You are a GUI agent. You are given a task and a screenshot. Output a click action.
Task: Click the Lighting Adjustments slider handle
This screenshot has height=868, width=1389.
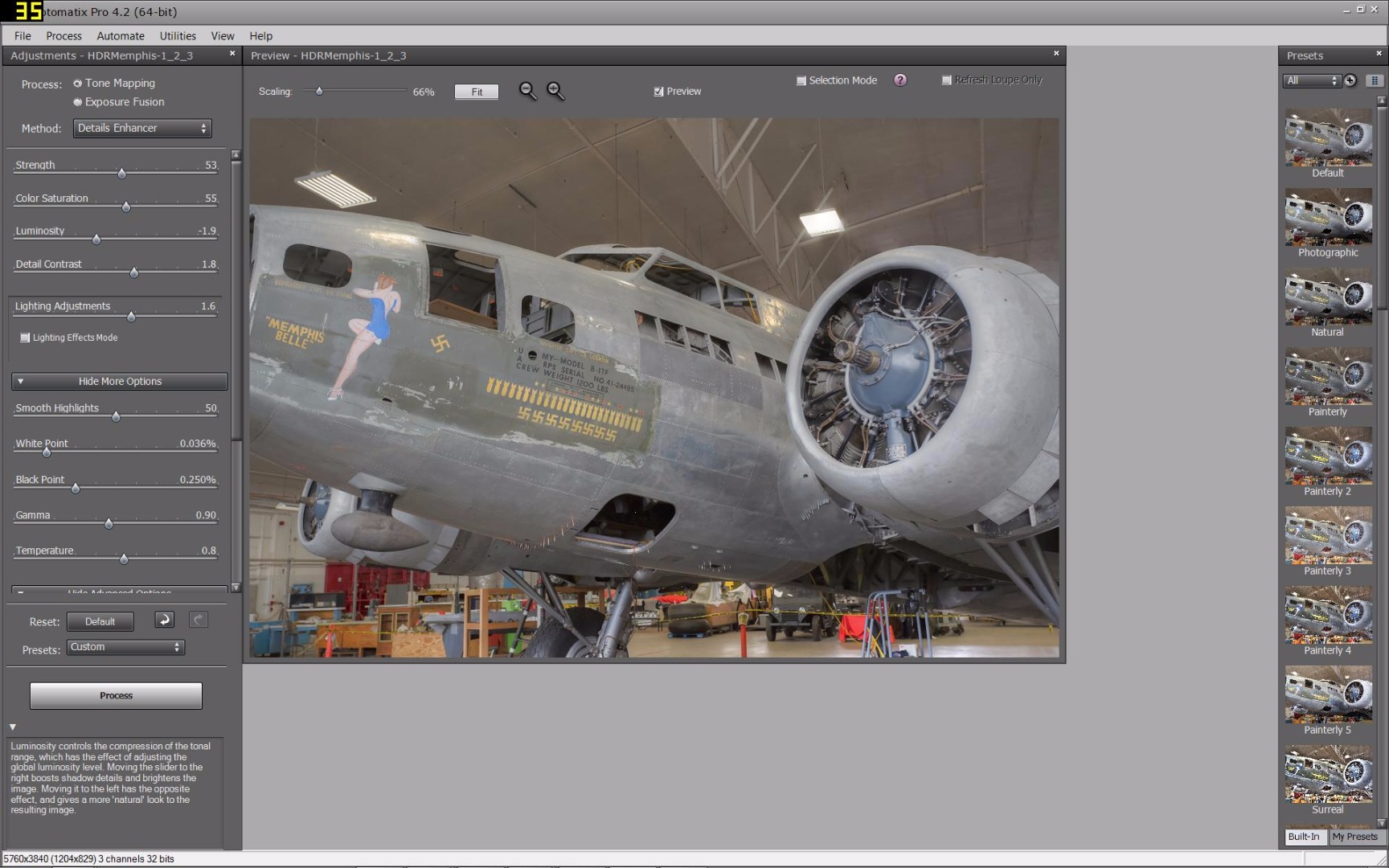coord(131,316)
